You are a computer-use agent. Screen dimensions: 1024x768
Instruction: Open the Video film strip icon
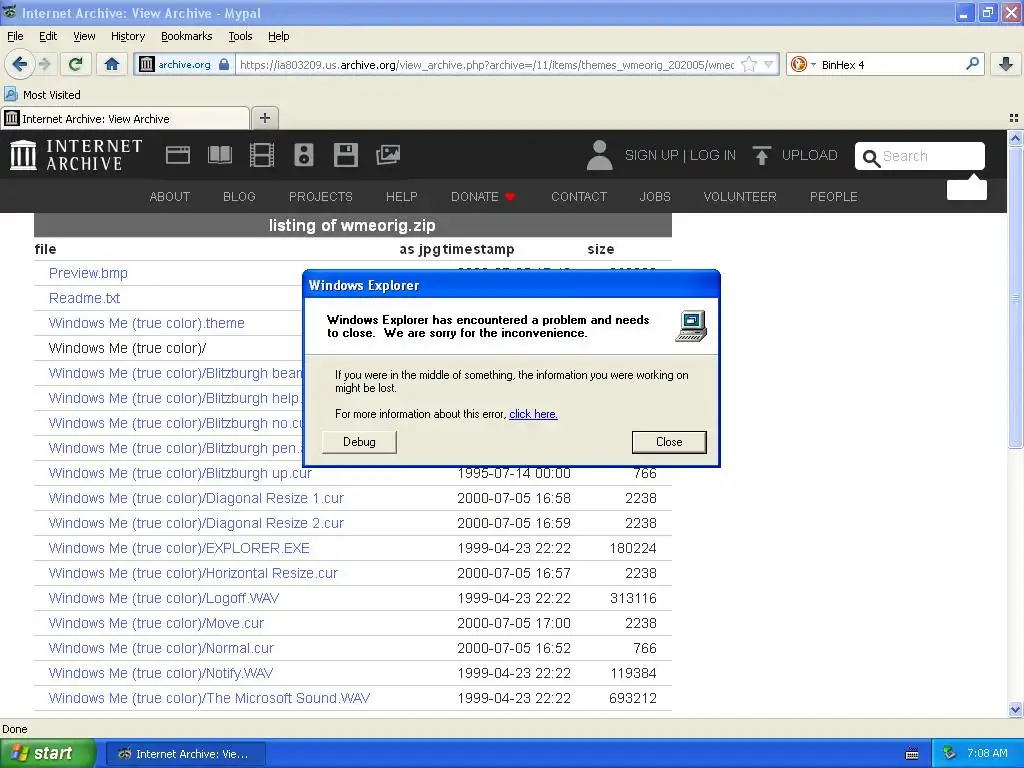(x=262, y=155)
